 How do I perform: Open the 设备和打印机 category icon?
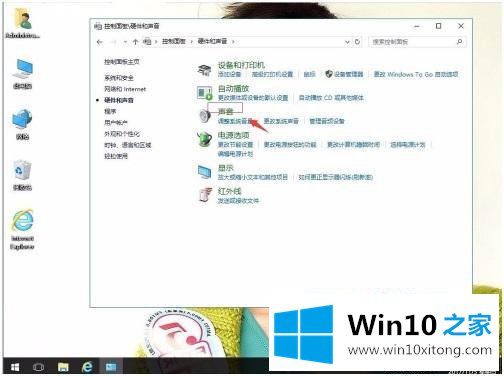pos(204,69)
